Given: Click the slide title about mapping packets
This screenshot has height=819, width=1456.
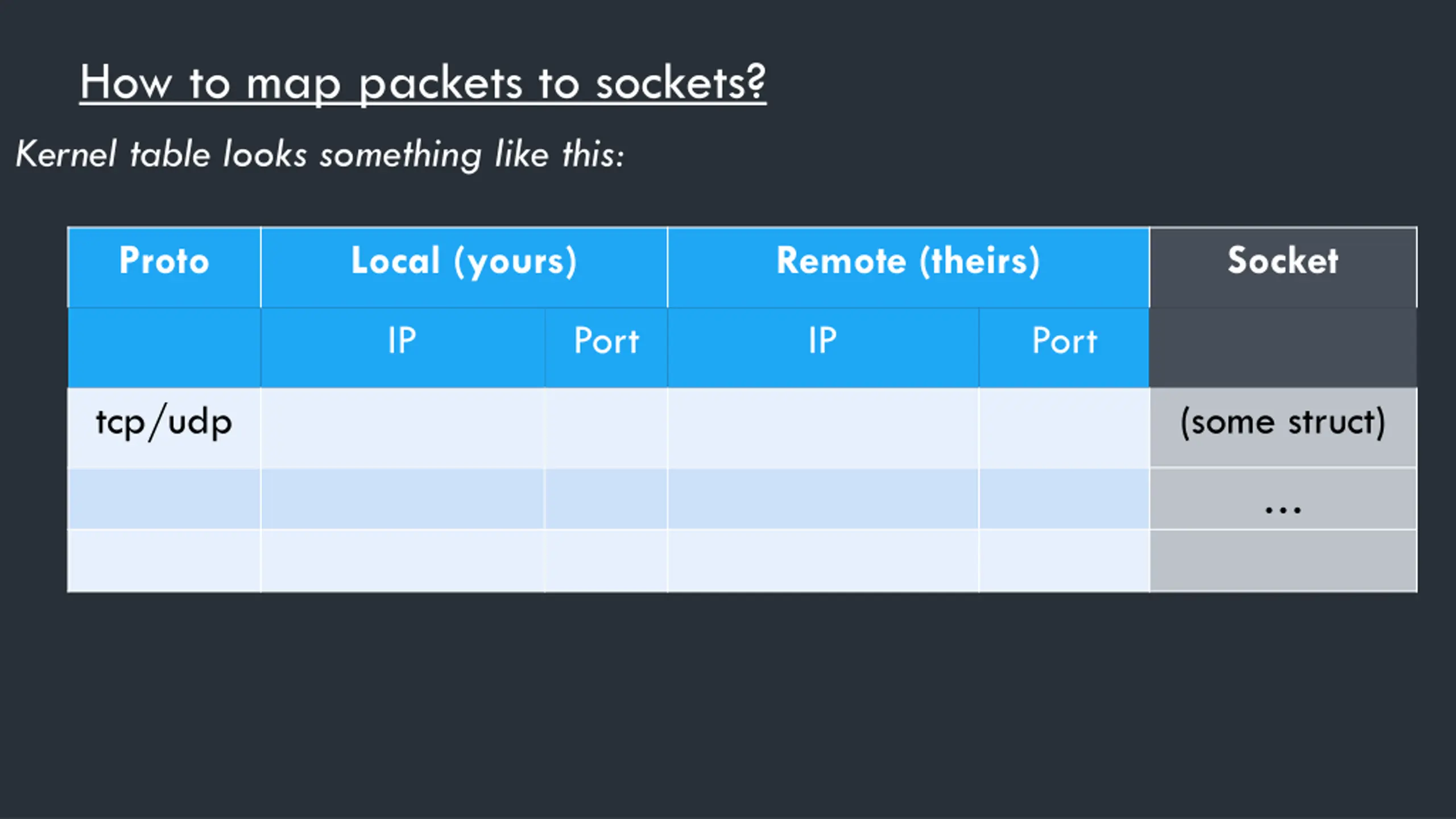Looking at the screenshot, I should (423, 84).
